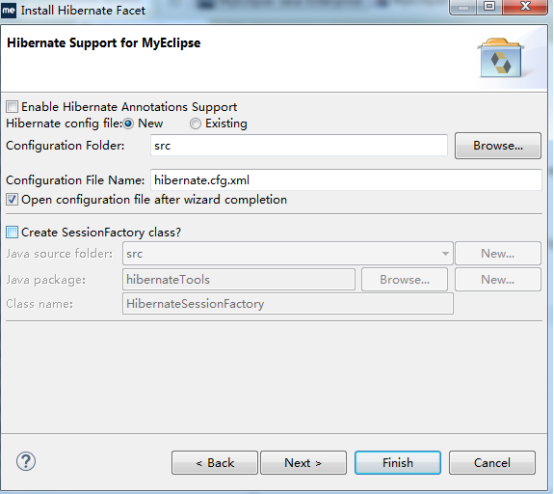This screenshot has height=494, width=554.
Task: Select the New config file radio button
Action: 128,124
